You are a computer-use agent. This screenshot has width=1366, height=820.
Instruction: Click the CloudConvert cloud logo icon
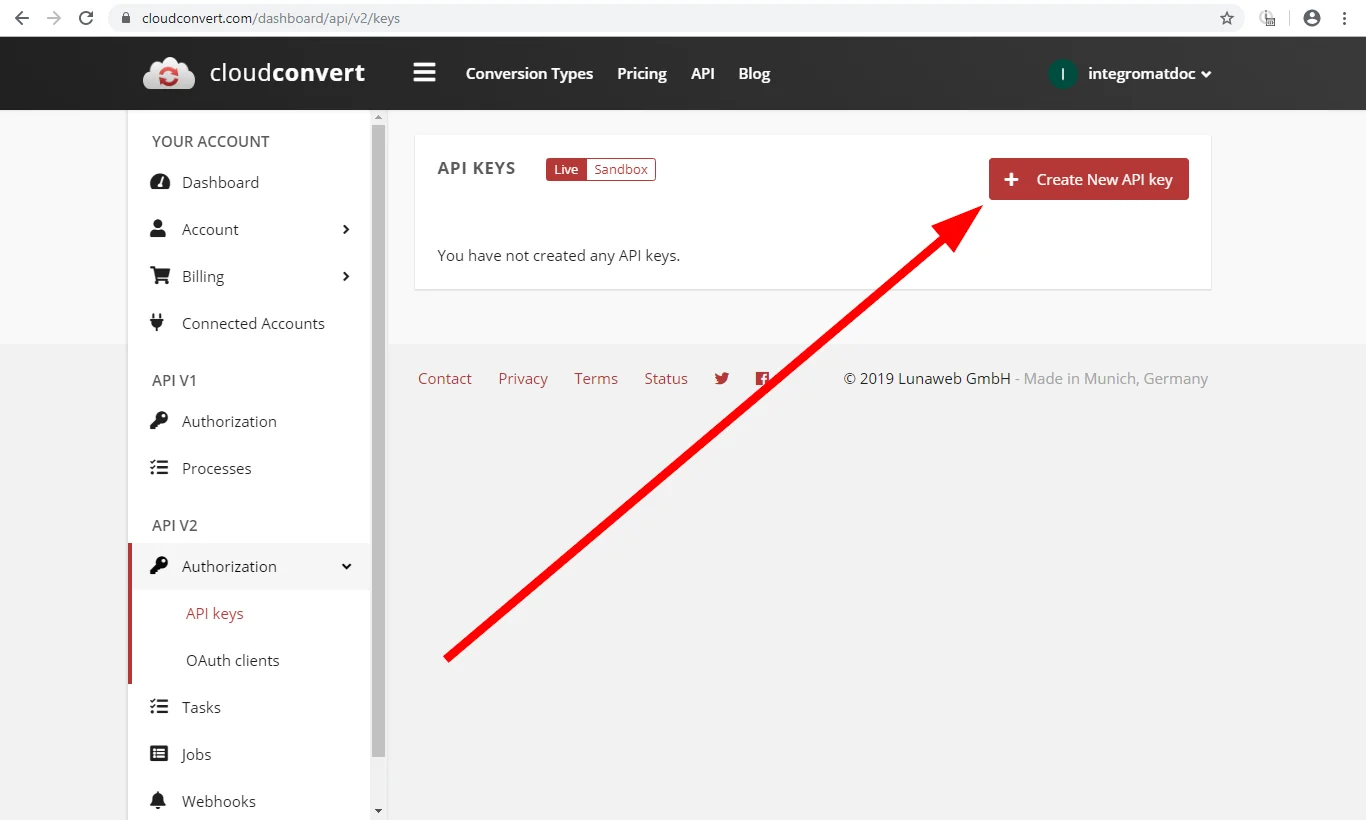tap(169, 74)
